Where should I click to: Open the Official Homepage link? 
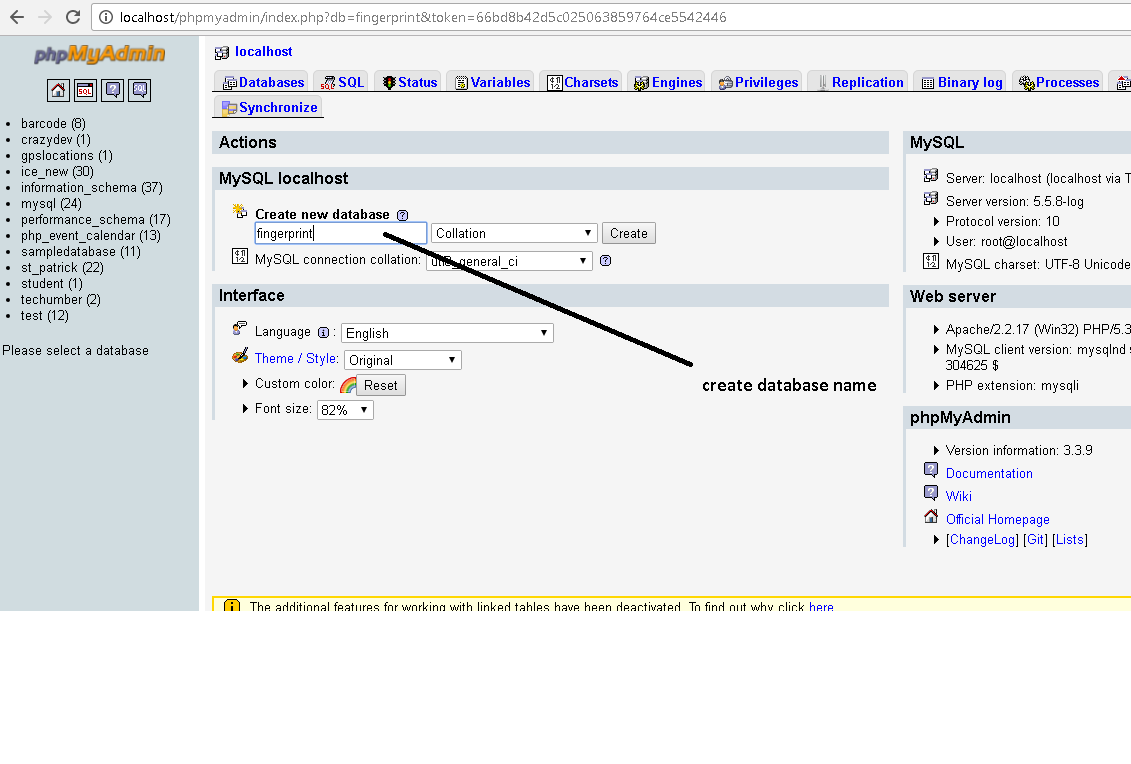click(x=998, y=519)
